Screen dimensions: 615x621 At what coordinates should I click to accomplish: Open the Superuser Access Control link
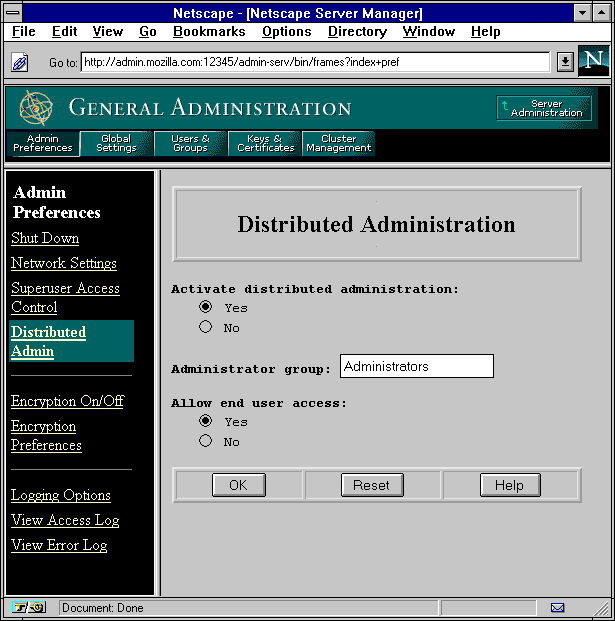point(65,297)
